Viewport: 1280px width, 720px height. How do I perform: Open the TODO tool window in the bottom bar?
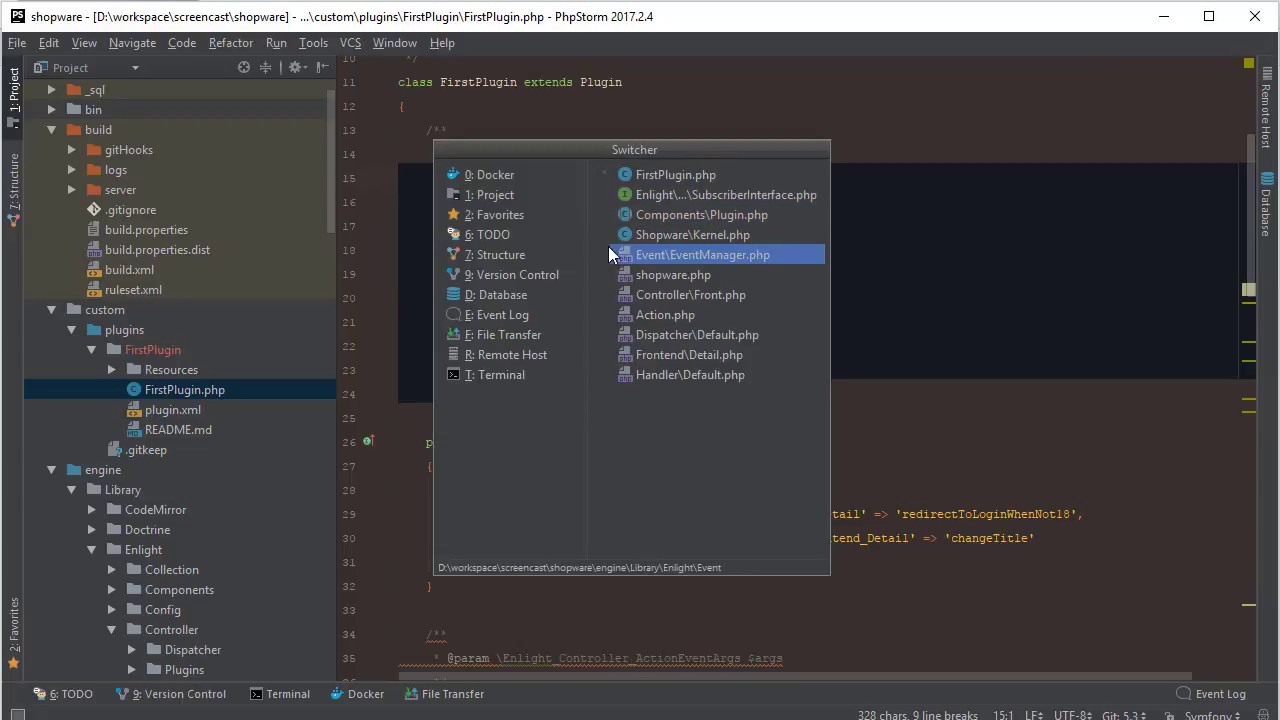[63, 694]
